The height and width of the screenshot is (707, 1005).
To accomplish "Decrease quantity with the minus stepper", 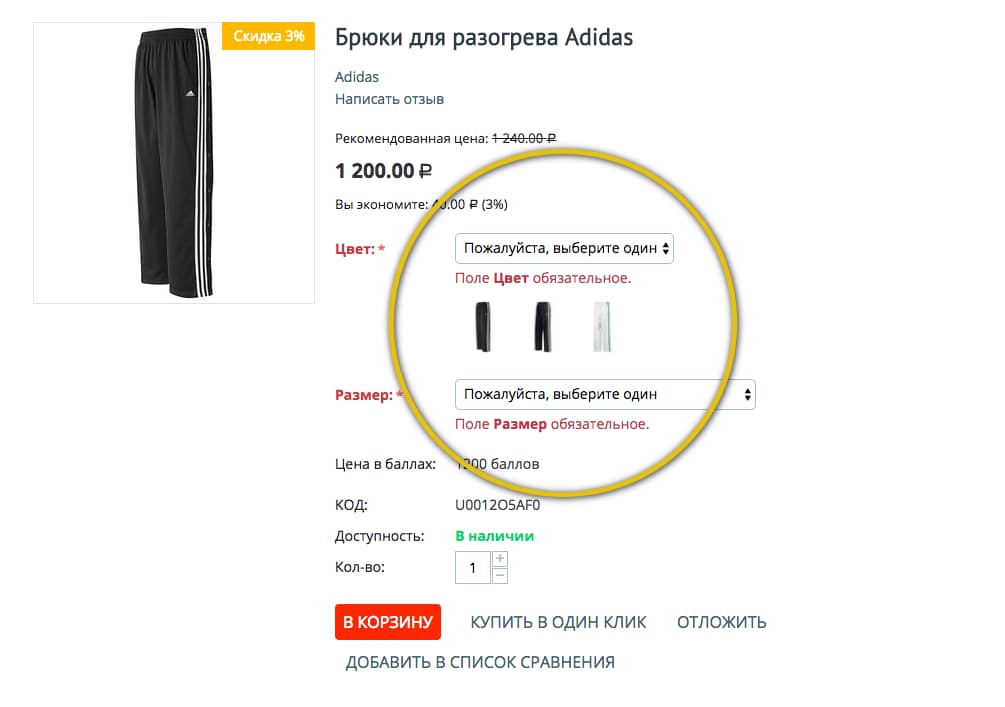I will (500, 575).
